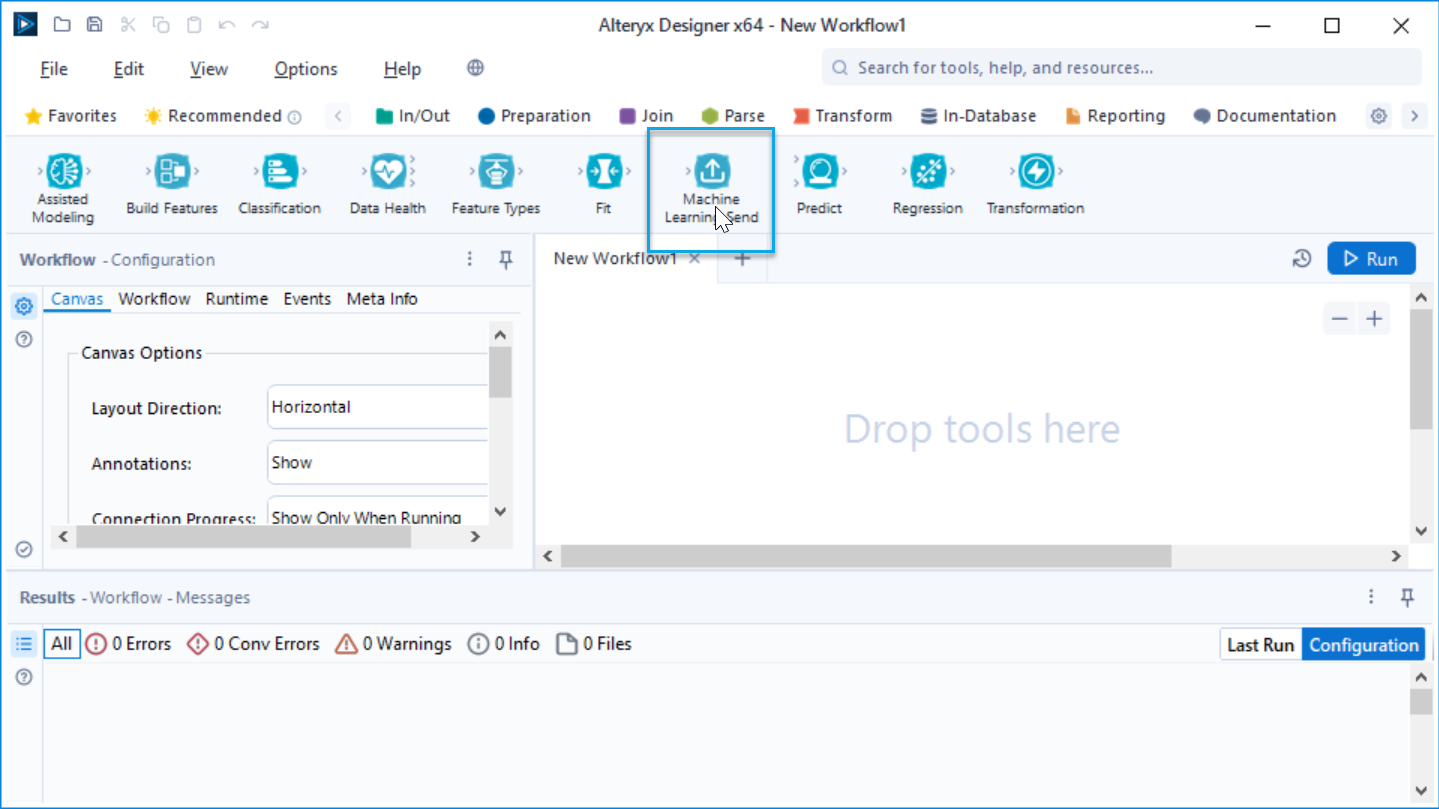Filter Results by 0 Warnings

[x=392, y=644]
